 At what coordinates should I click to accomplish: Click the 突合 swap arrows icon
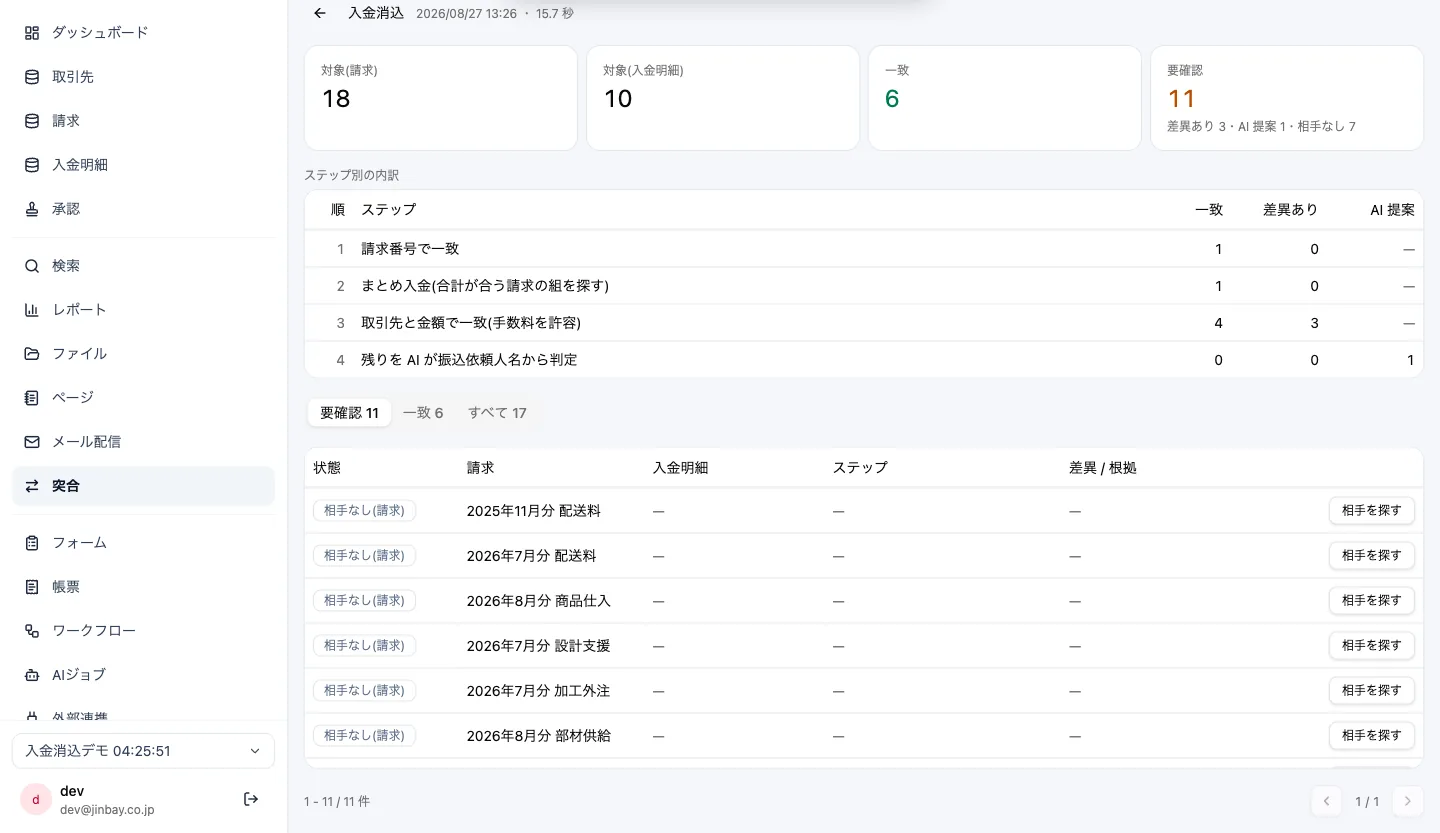coord(32,486)
